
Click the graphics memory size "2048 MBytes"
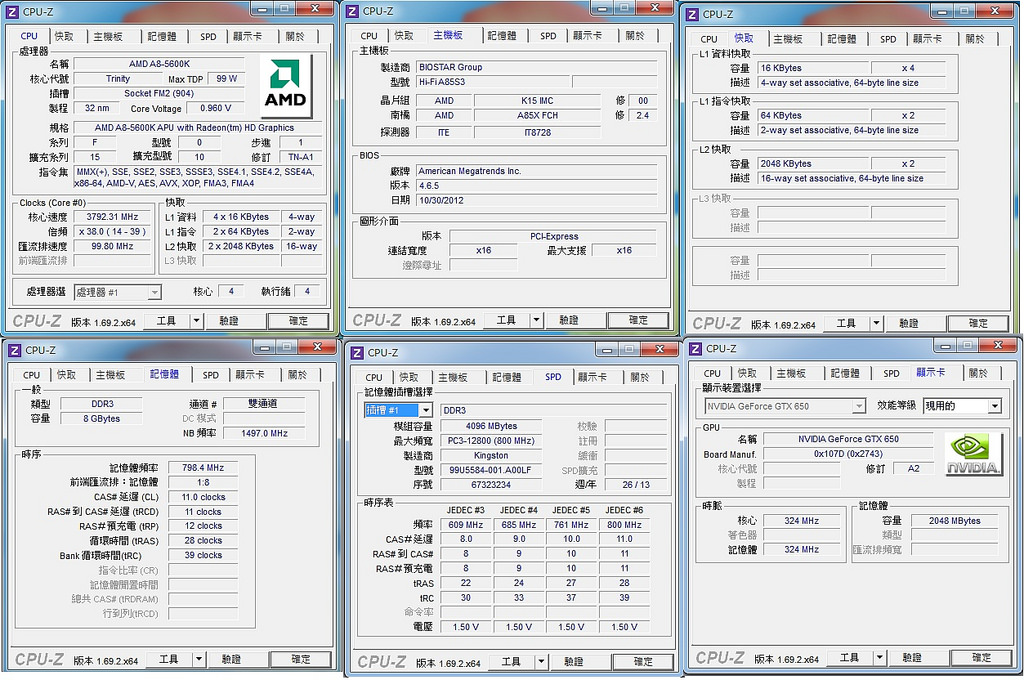pos(955,521)
